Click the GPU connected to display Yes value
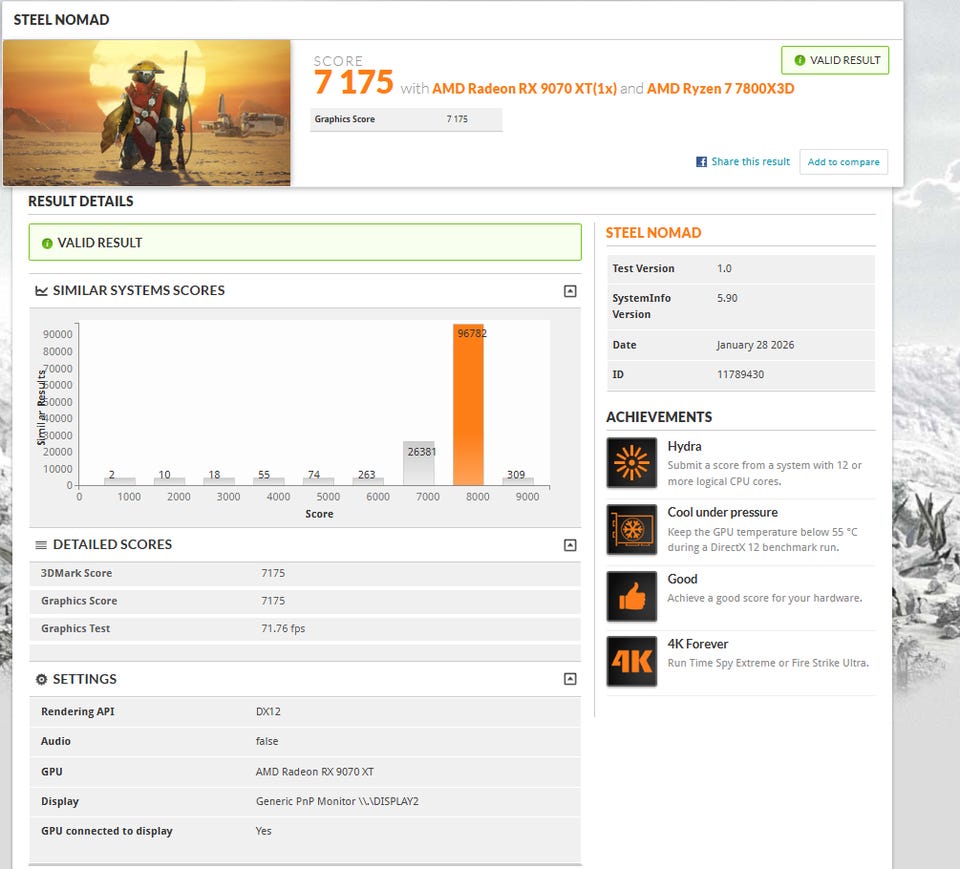The width and height of the screenshot is (960, 869). coord(263,831)
